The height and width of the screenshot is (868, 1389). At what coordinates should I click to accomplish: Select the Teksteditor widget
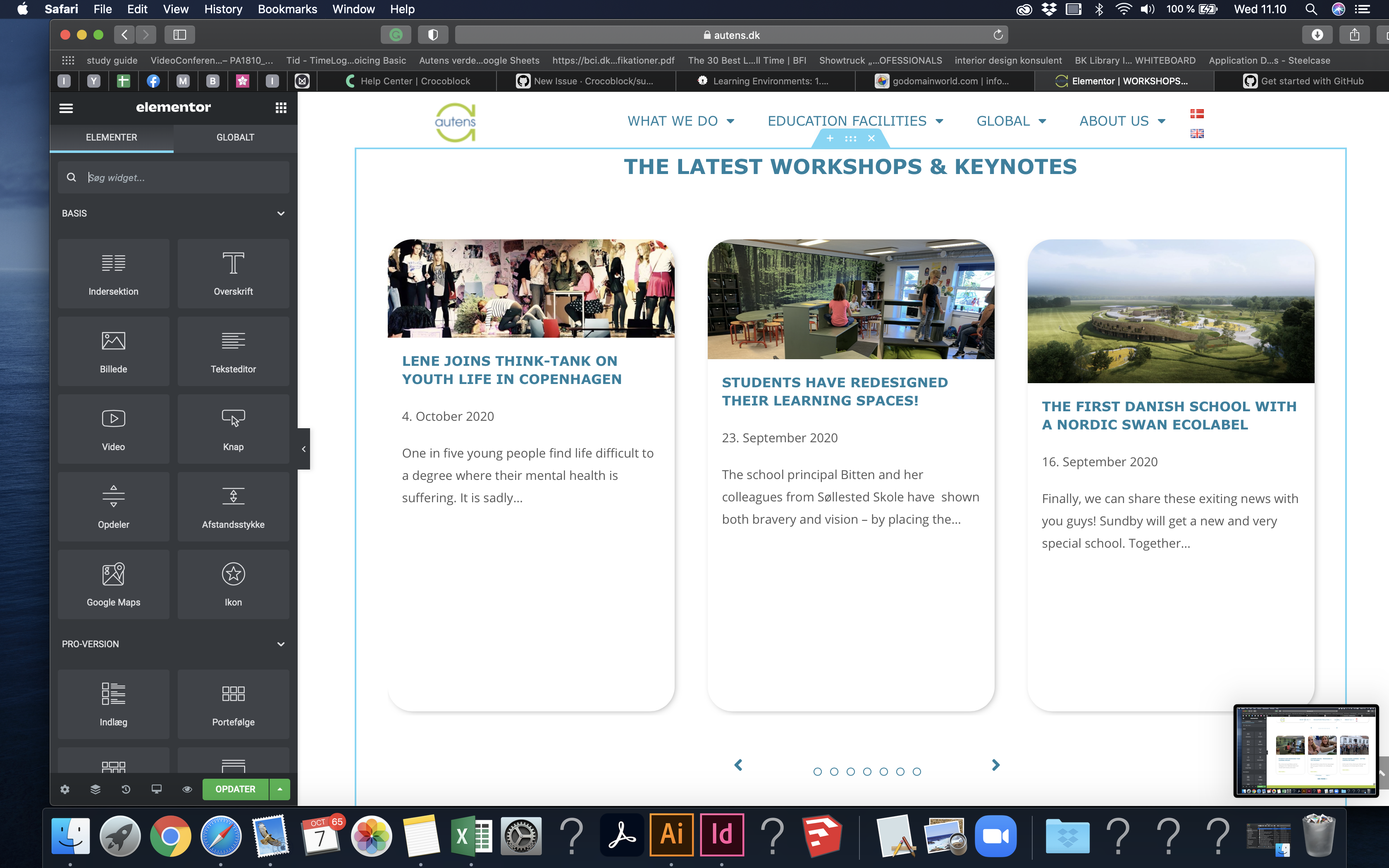tap(233, 351)
